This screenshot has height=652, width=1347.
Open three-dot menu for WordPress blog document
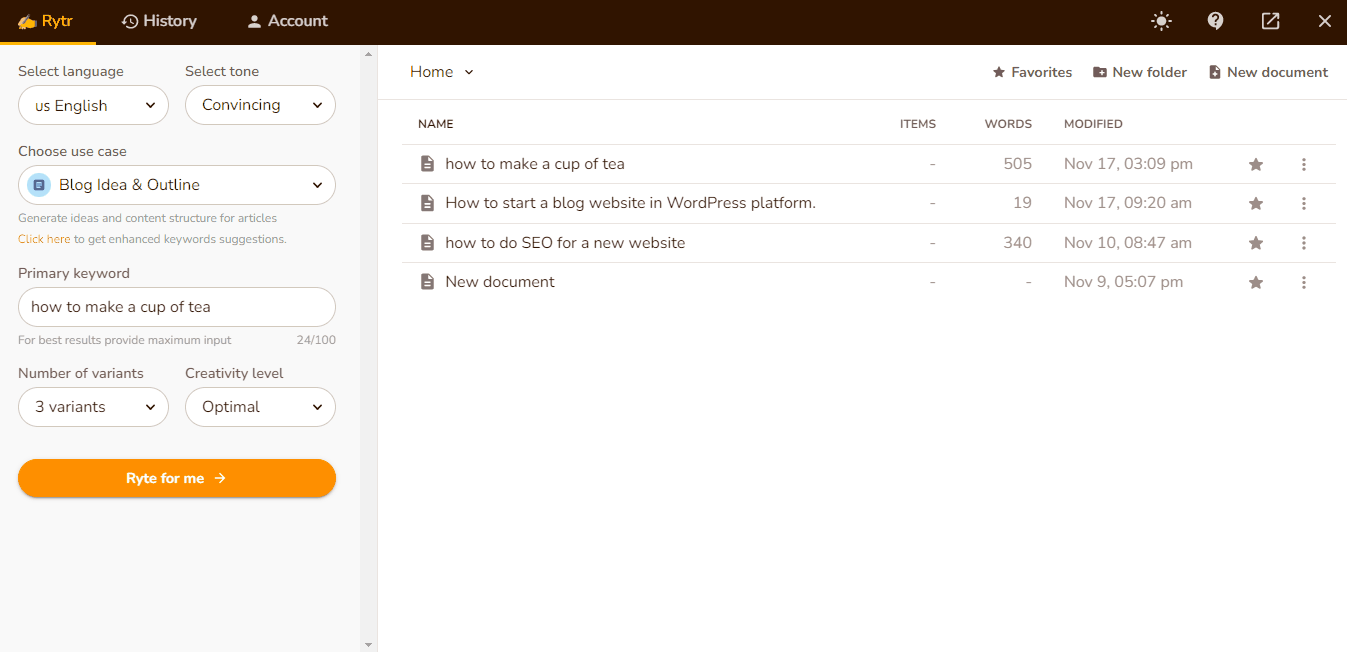pyautogui.click(x=1304, y=203)
